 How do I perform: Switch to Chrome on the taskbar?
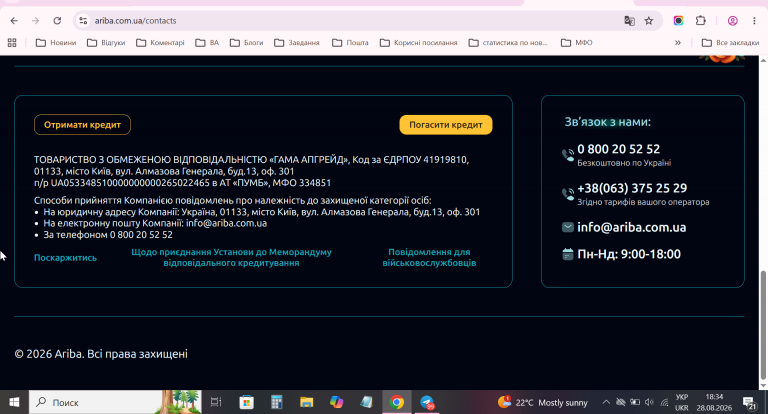pyautogui.click(x=397, y=402)
